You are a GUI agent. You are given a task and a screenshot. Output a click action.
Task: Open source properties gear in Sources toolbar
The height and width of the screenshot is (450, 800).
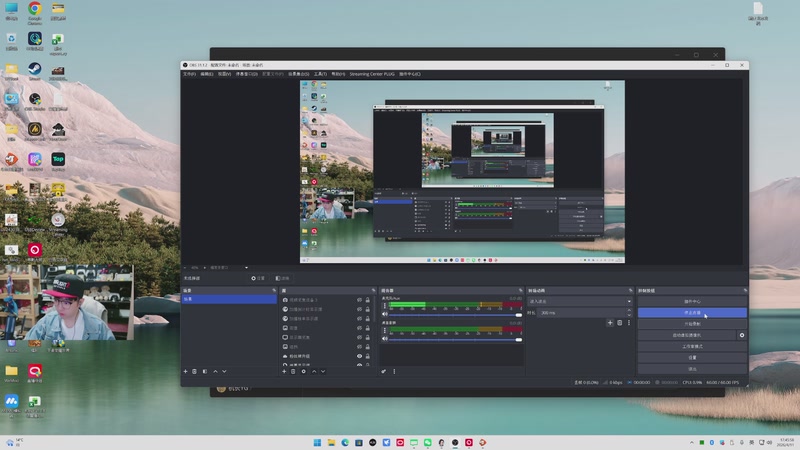[304, 371]
